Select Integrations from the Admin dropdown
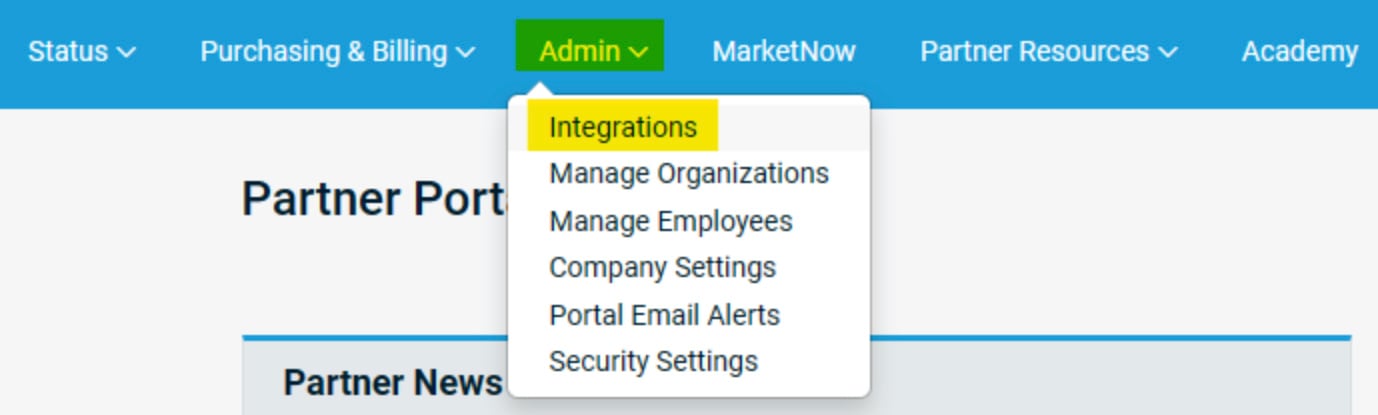The width and height of the screenshot is (1378, 415). point(622,127)
